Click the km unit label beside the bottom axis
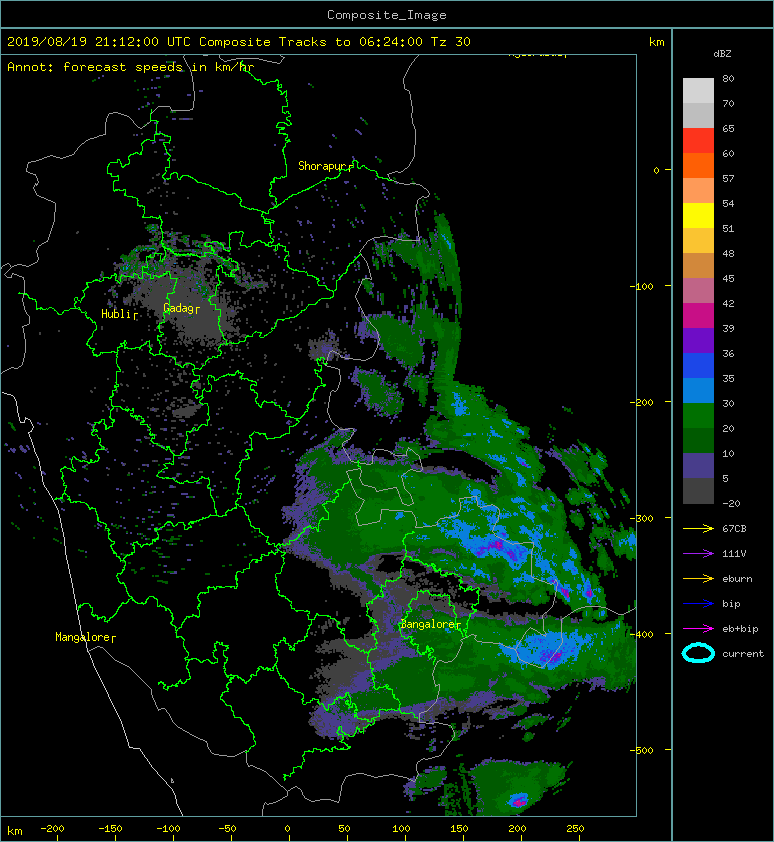 click(x=15, y=831)
